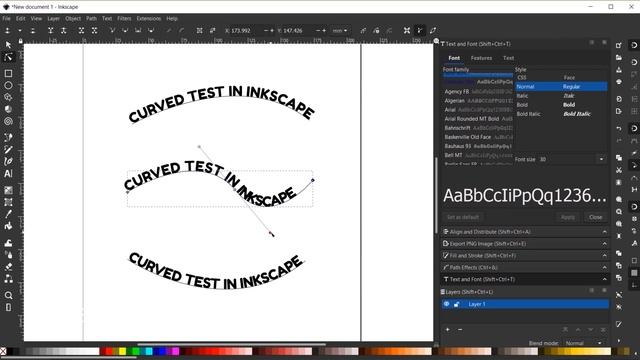
Task: Toggle Layer 1 visibility eye
Action: pos(447,304)
